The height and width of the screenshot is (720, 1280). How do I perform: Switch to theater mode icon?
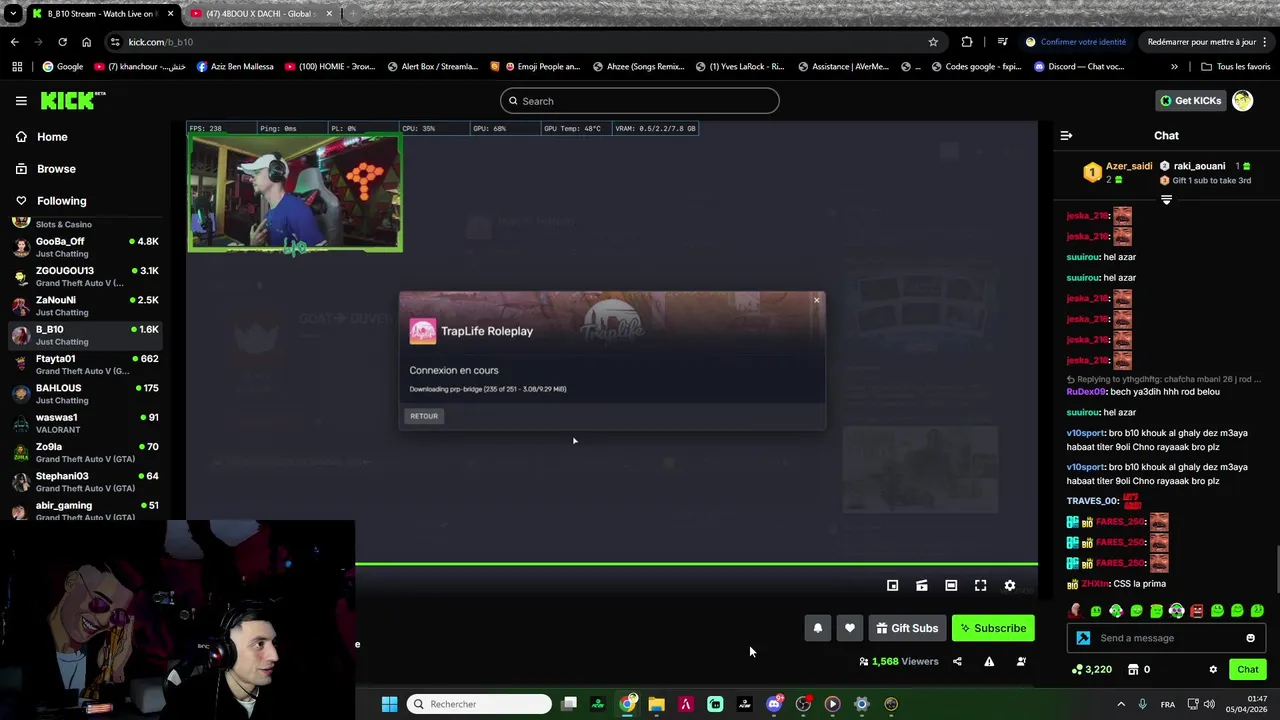[951, 586]
